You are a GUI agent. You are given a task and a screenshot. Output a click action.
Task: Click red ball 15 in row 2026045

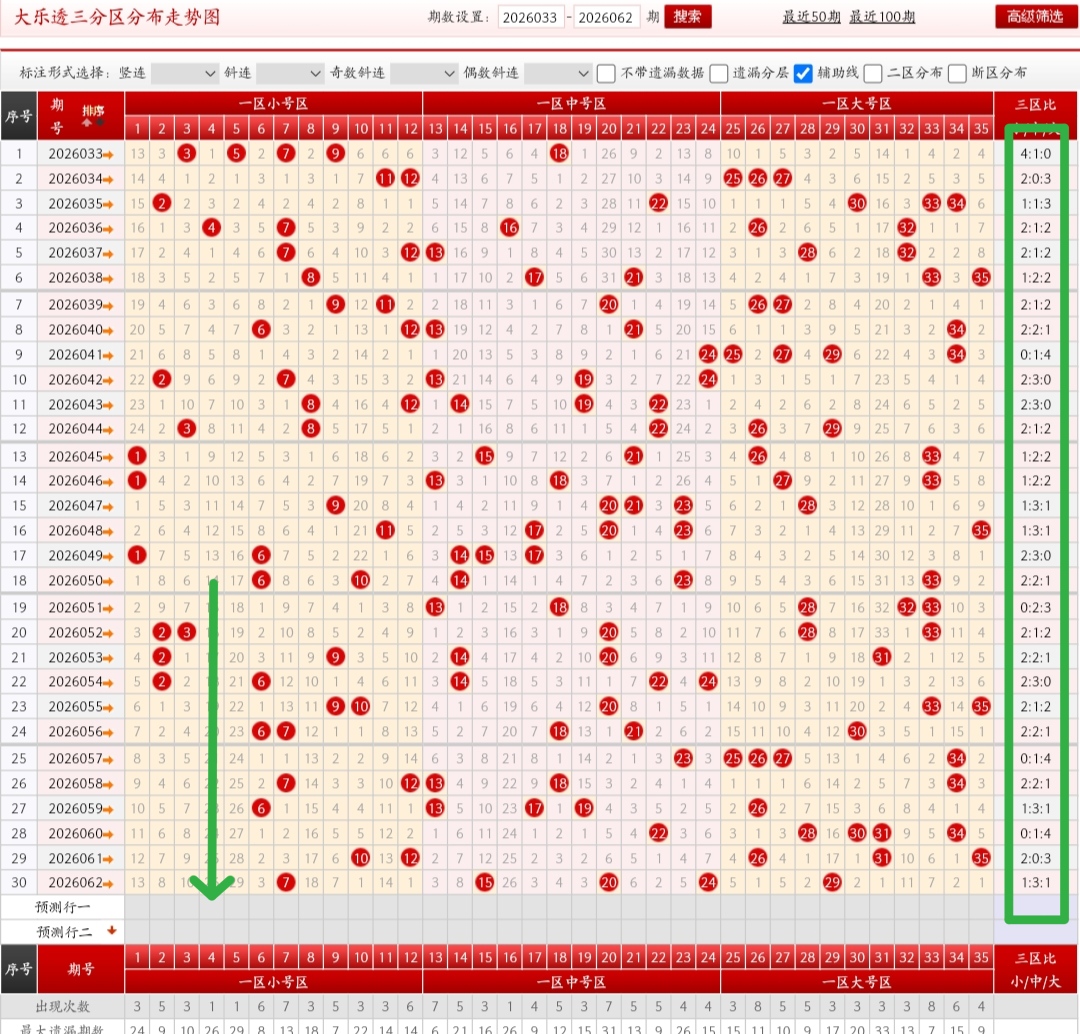(485, 456)
